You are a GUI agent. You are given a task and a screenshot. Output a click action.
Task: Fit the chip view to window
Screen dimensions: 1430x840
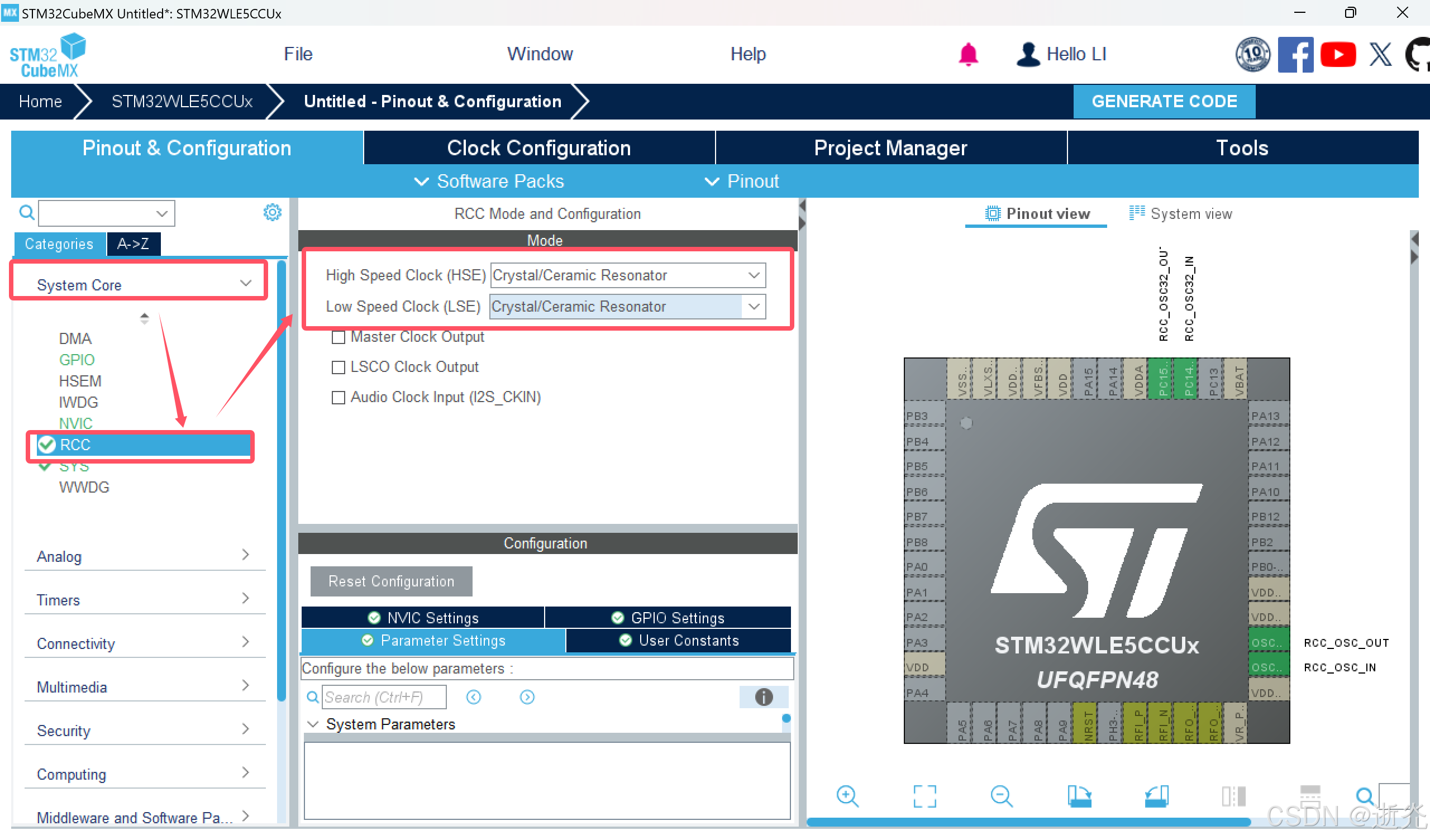click(x=924, y=796)
